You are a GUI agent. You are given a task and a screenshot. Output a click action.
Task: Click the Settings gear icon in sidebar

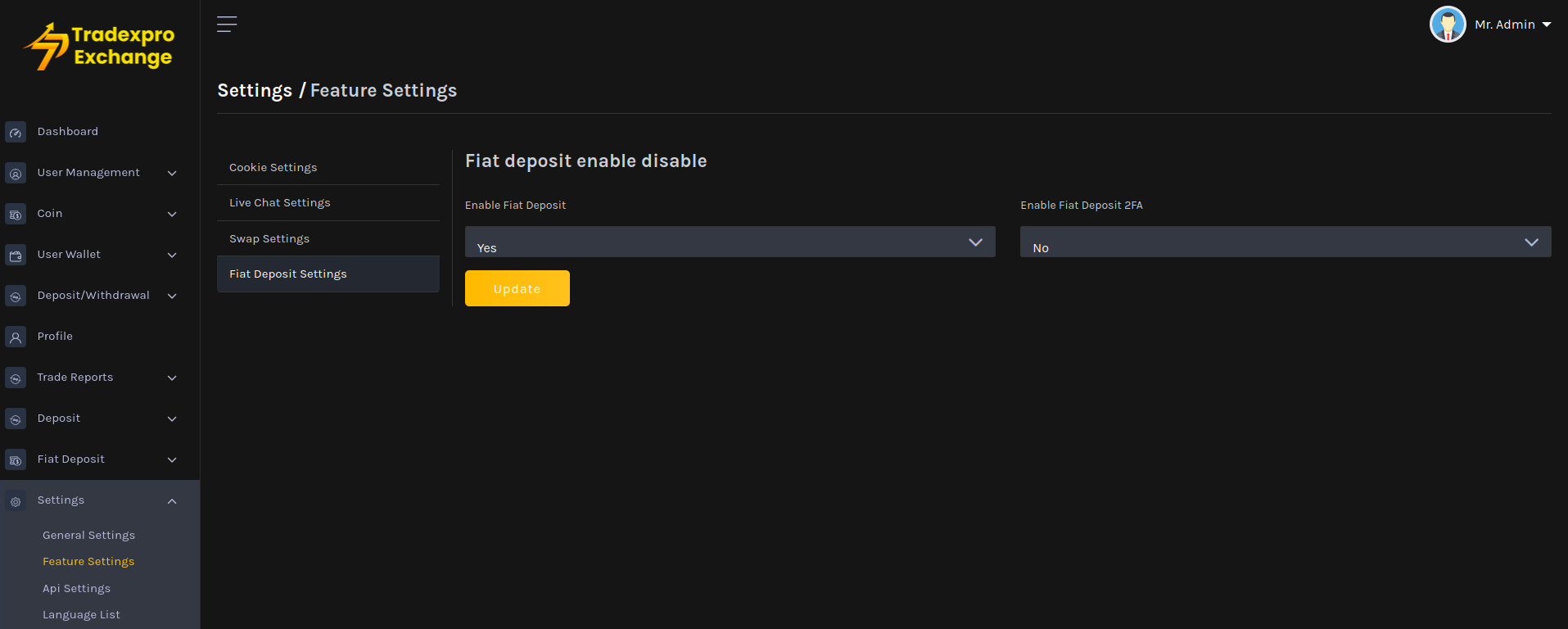16,501
